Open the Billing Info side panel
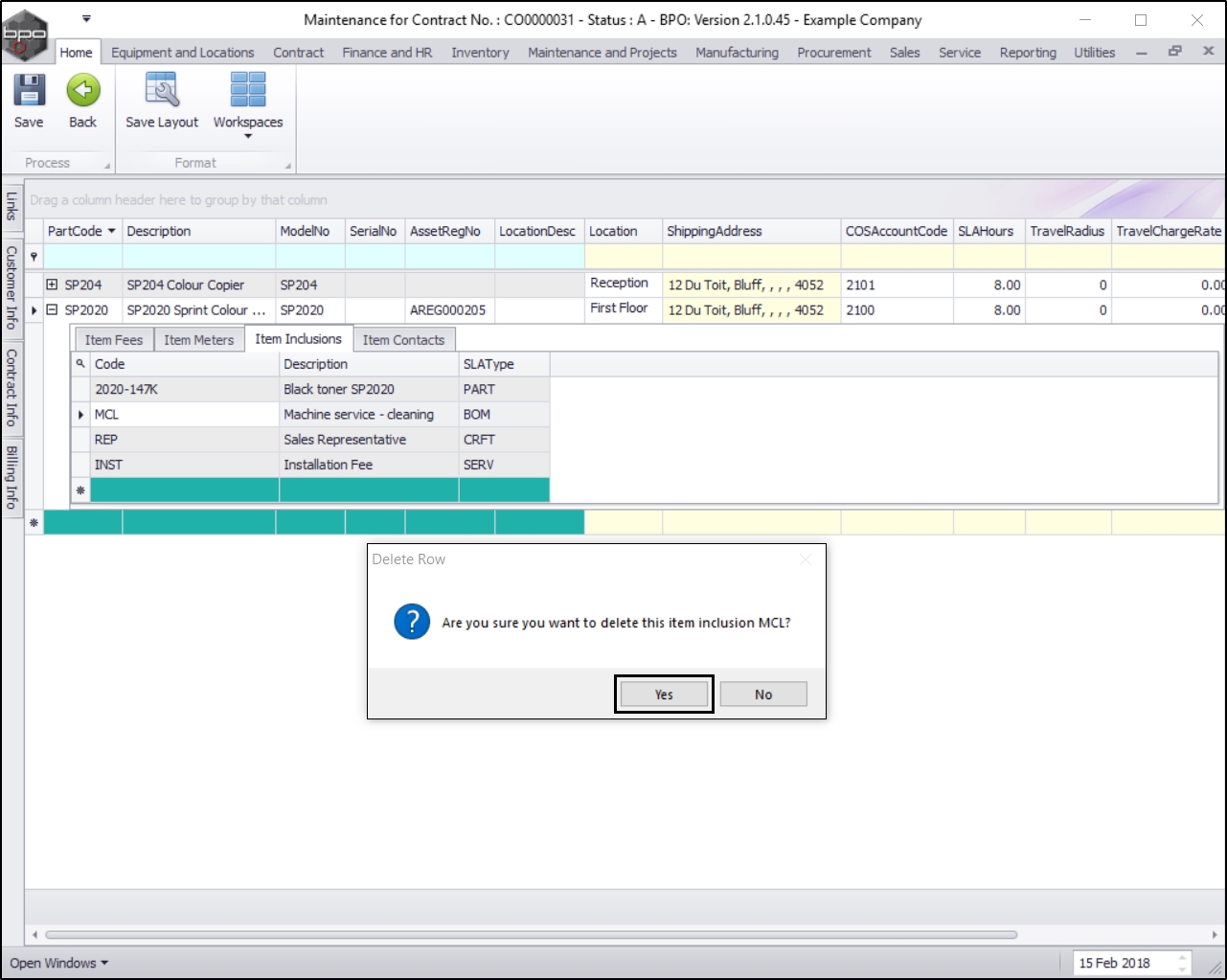Image resolution: width=1227 pixels, height=980 pixels. click(11, 477)
